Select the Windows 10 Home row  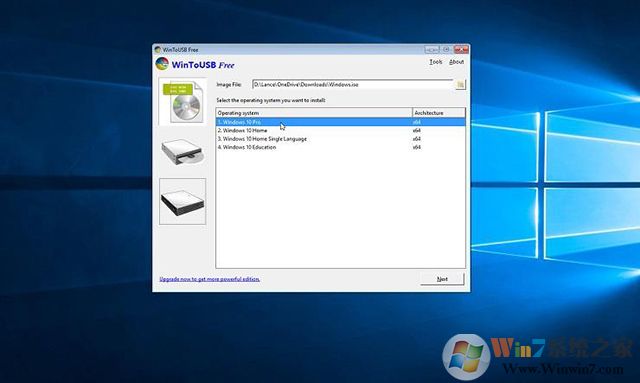(340, 131)
